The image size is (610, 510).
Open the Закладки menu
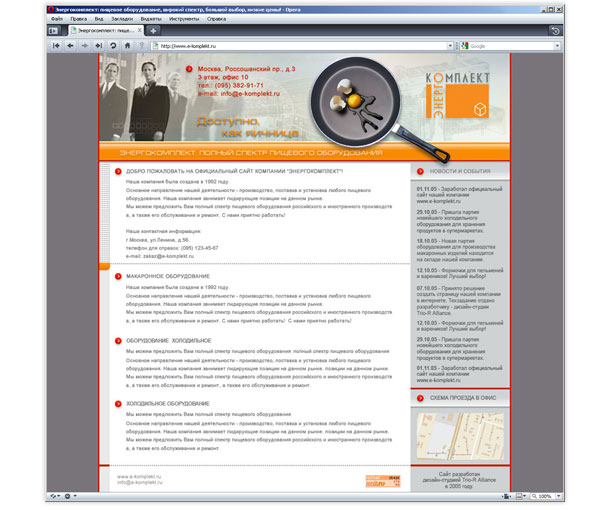[x=122, y=19]
